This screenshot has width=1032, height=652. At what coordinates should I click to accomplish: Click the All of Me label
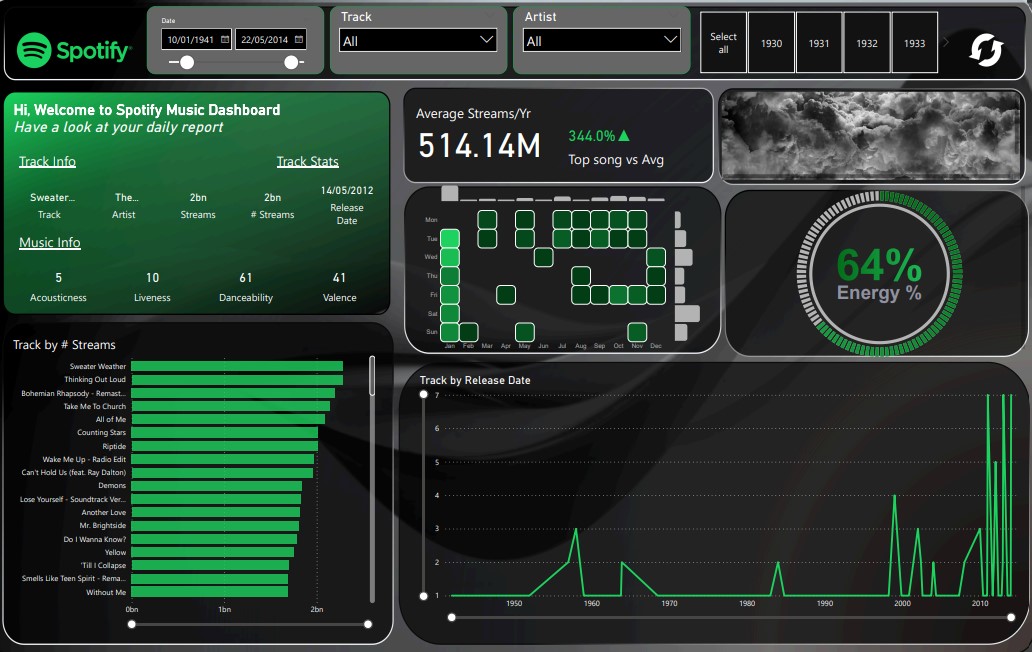[x=111, y=420]
